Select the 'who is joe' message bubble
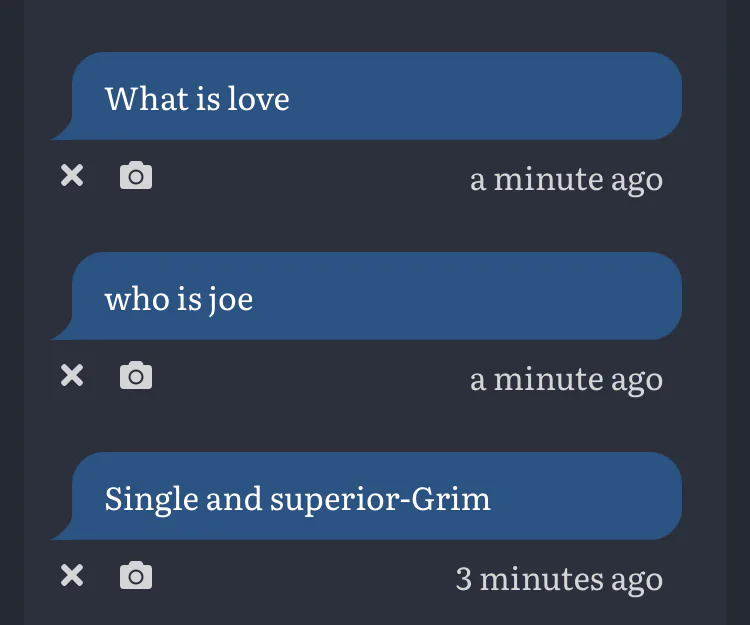 [366, 296]
